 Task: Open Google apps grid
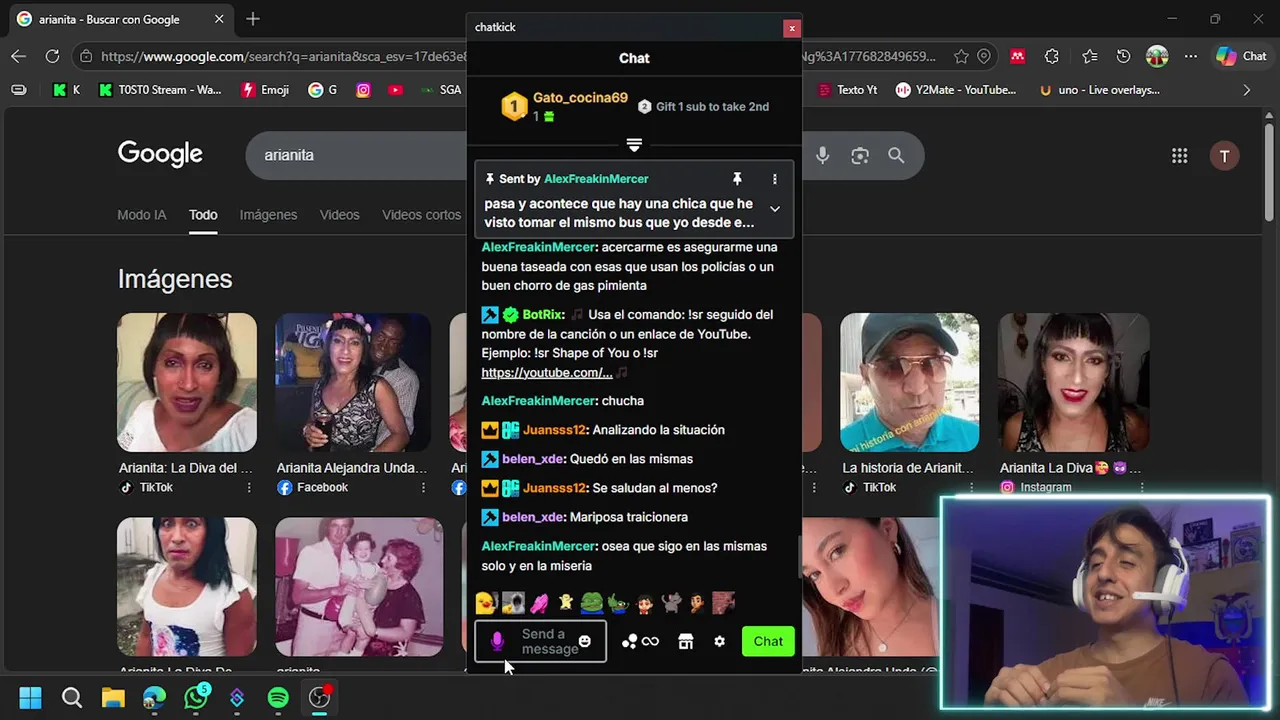pos(1180,155)
